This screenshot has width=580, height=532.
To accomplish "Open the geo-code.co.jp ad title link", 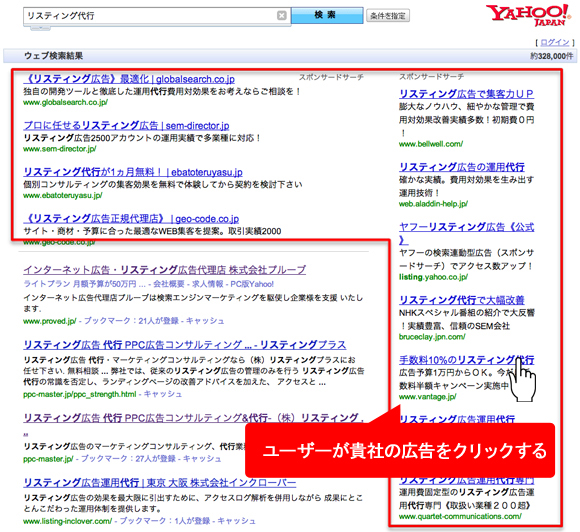I will [131, 219].
